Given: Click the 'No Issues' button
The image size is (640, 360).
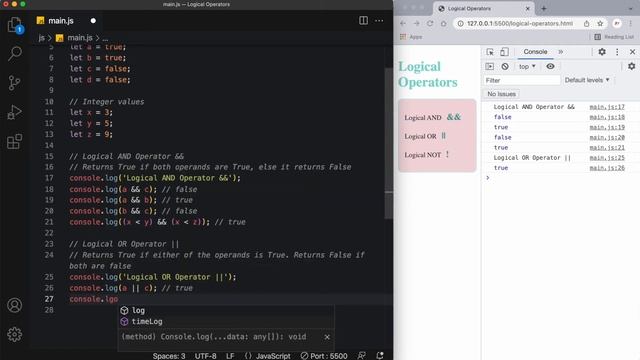Looking at the screenshot, I should [x=501, y=94].
